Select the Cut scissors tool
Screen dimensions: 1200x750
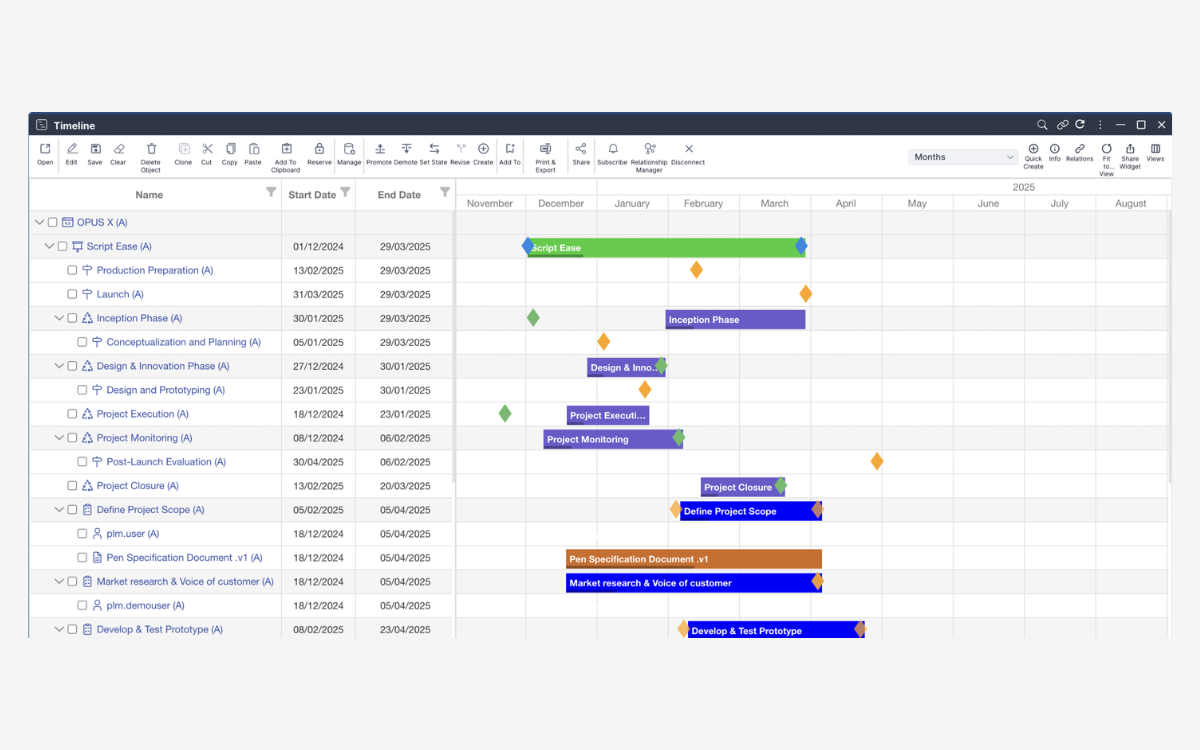207,149
